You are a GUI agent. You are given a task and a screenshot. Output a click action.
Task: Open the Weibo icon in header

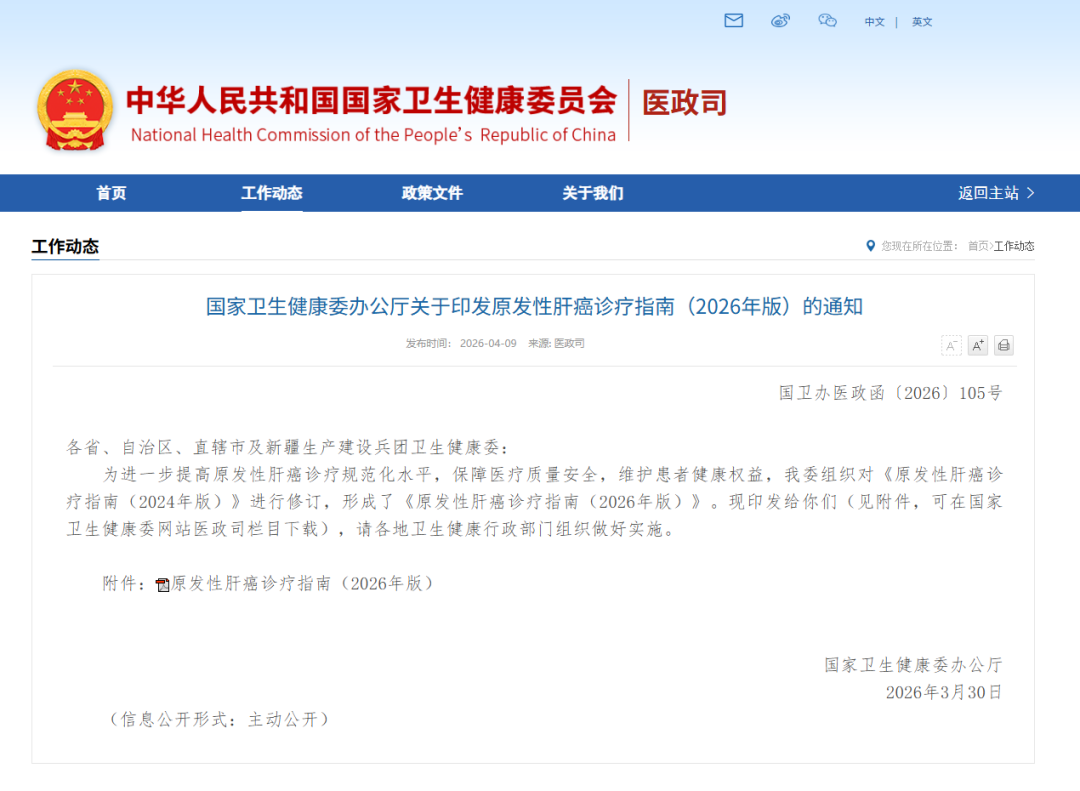(x=780, y=21)
